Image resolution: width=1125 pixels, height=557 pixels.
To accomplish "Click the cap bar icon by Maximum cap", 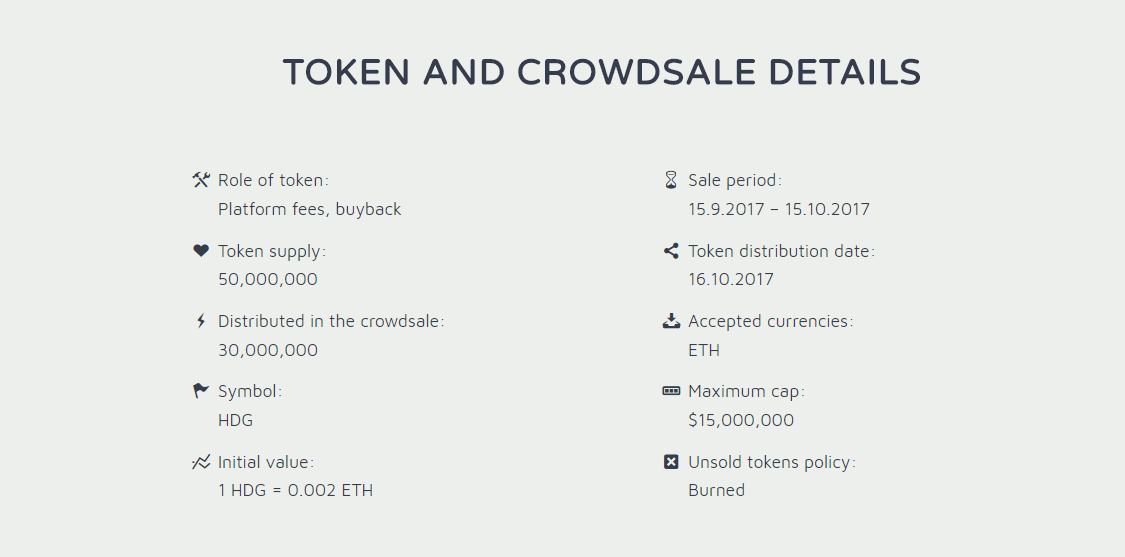I will pyautogui.click(x=671, y=391).
